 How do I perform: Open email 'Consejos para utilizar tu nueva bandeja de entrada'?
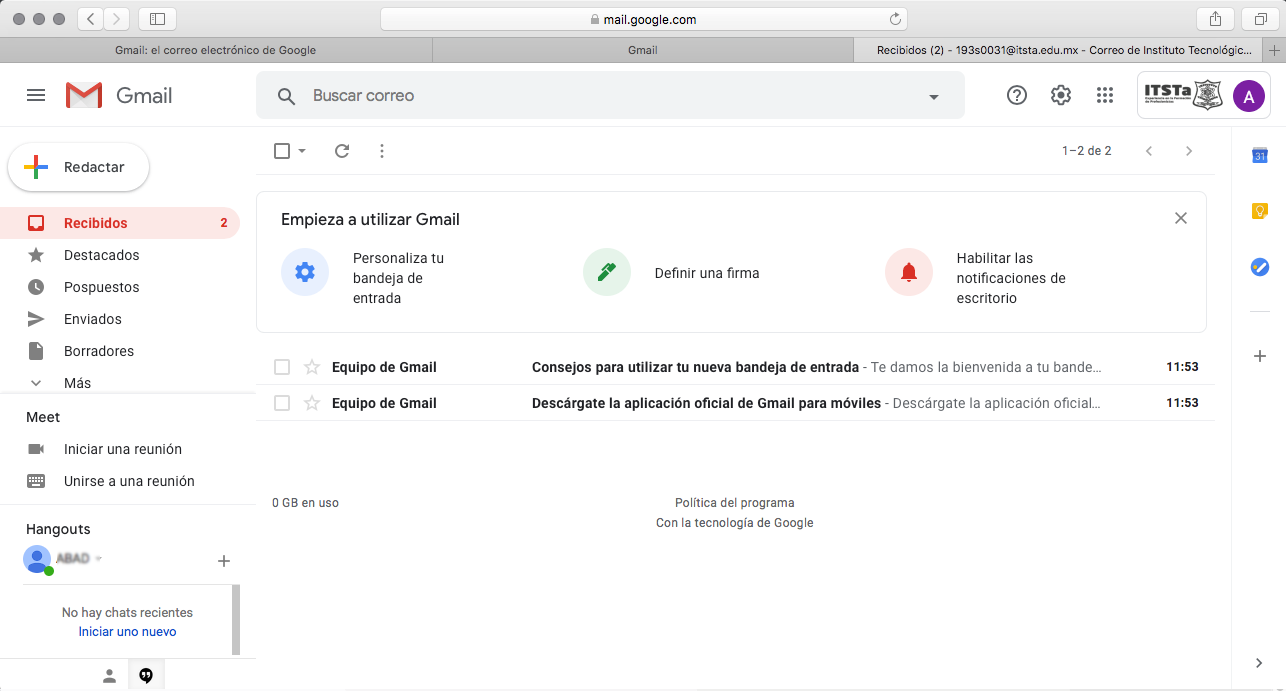click(x=736, y=367)
